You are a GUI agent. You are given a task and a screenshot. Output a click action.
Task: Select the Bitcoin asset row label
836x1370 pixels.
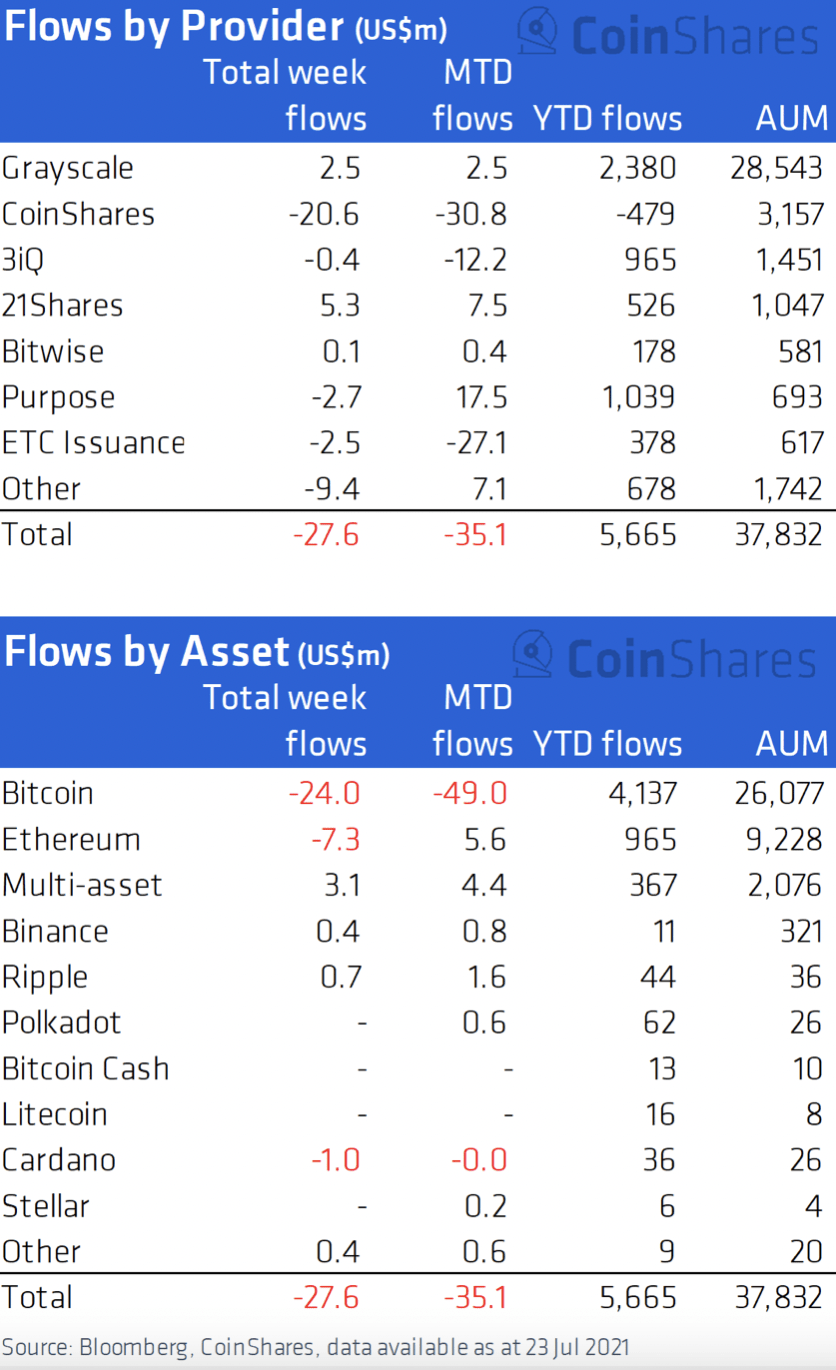tap(48, 793)
